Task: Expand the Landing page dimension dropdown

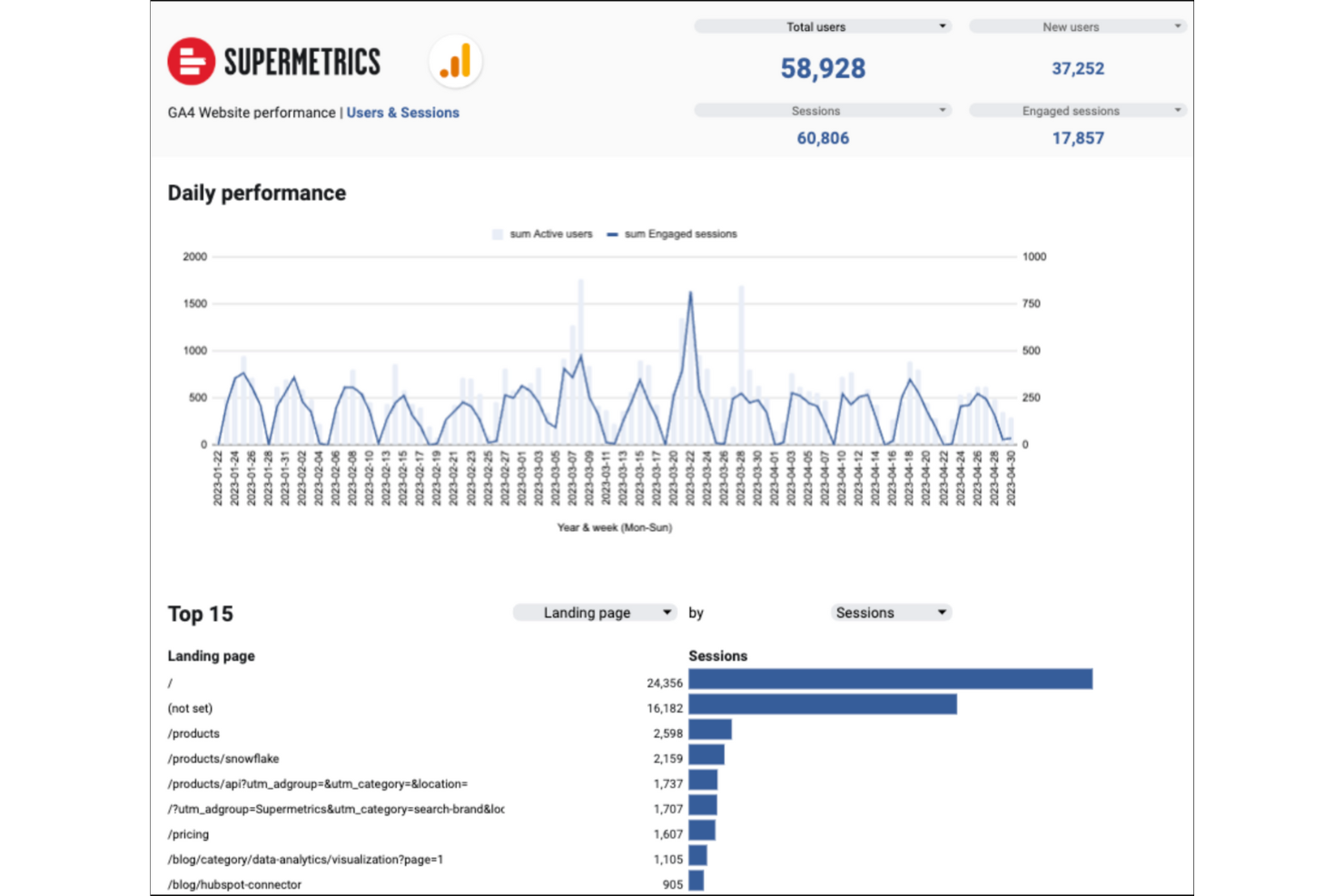Action: (596, 613)
